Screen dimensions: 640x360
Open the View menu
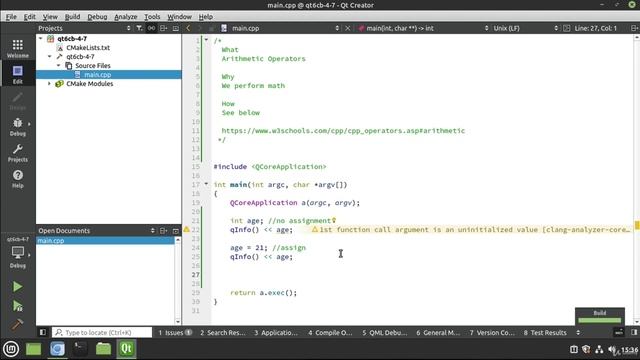(50, 17)
